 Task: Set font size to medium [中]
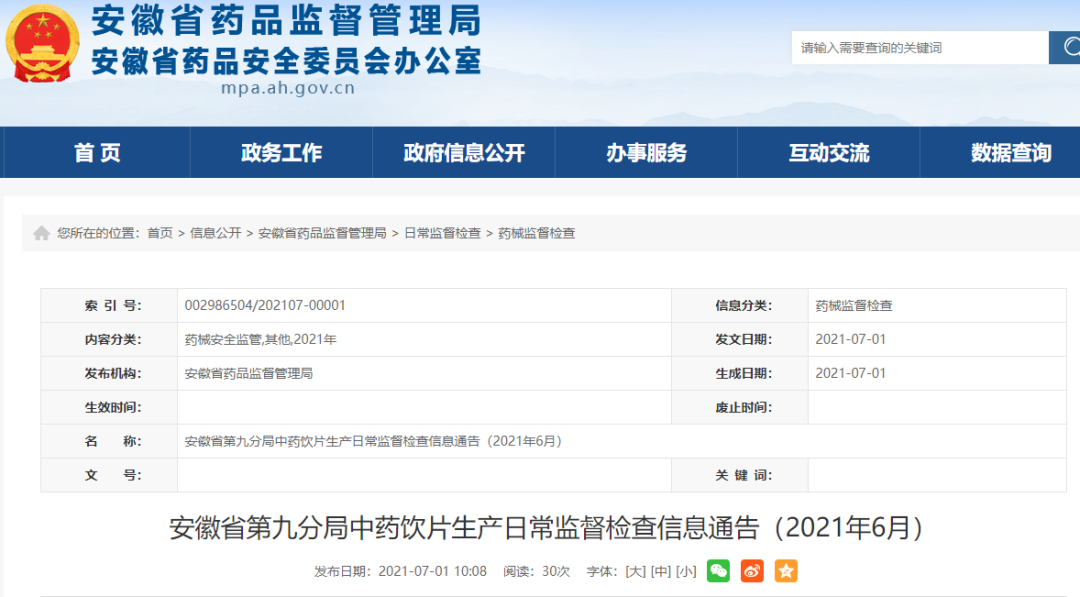click(660, 572)
